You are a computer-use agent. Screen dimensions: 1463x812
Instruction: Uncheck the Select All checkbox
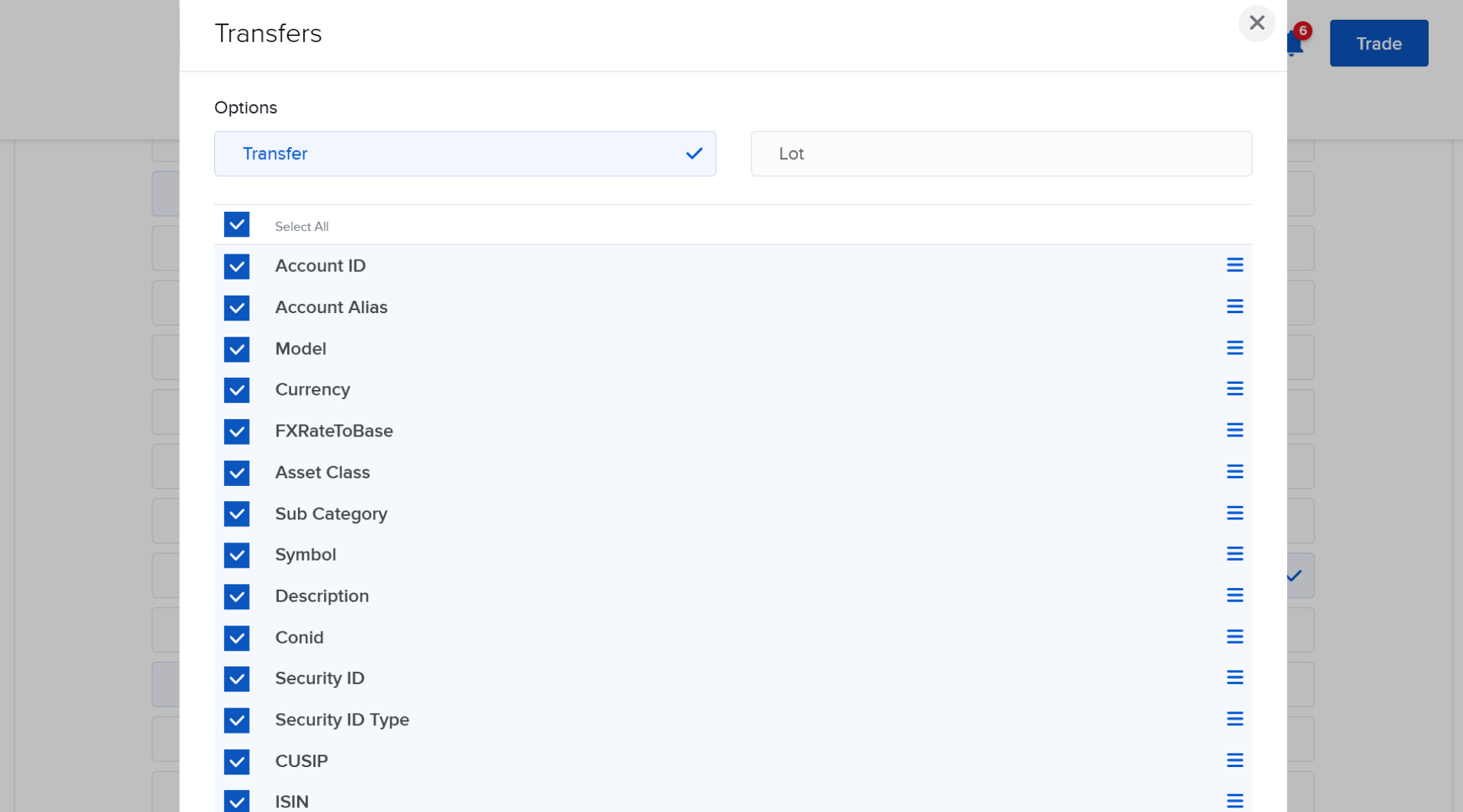click(237, 225)
